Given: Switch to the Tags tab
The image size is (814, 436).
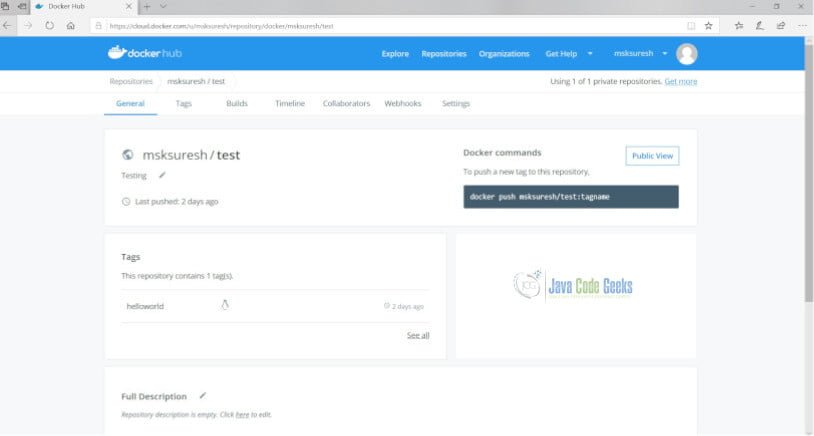Looking at the screenshot, I should 183,103.
